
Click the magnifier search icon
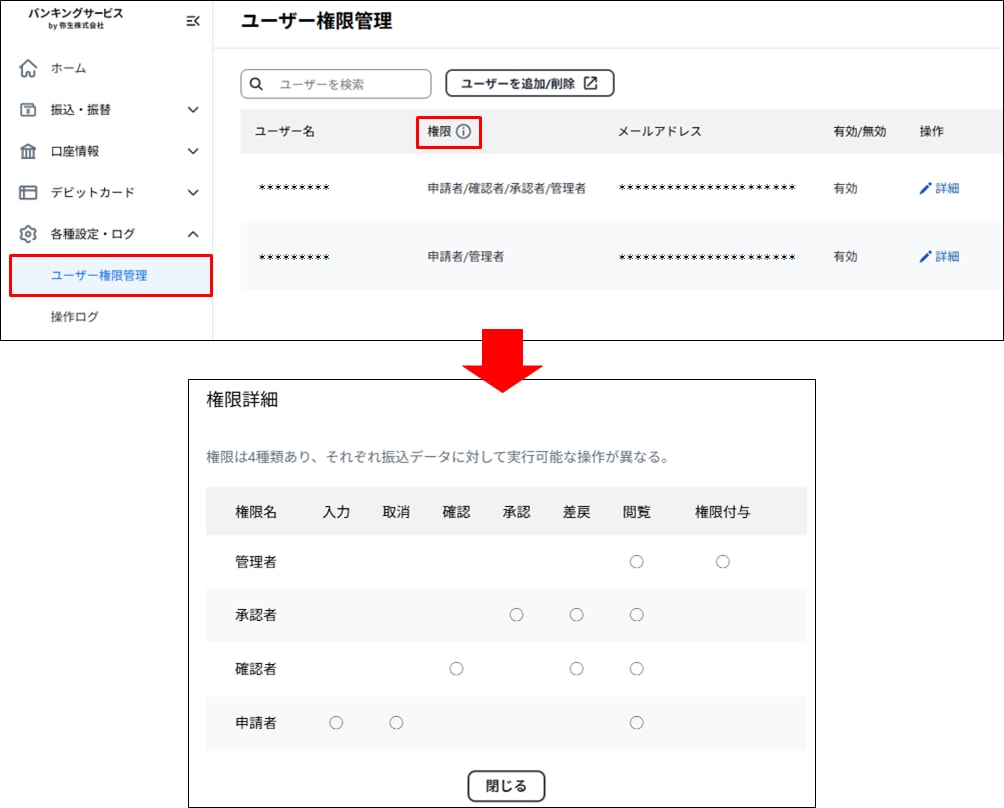pos(256,84)
